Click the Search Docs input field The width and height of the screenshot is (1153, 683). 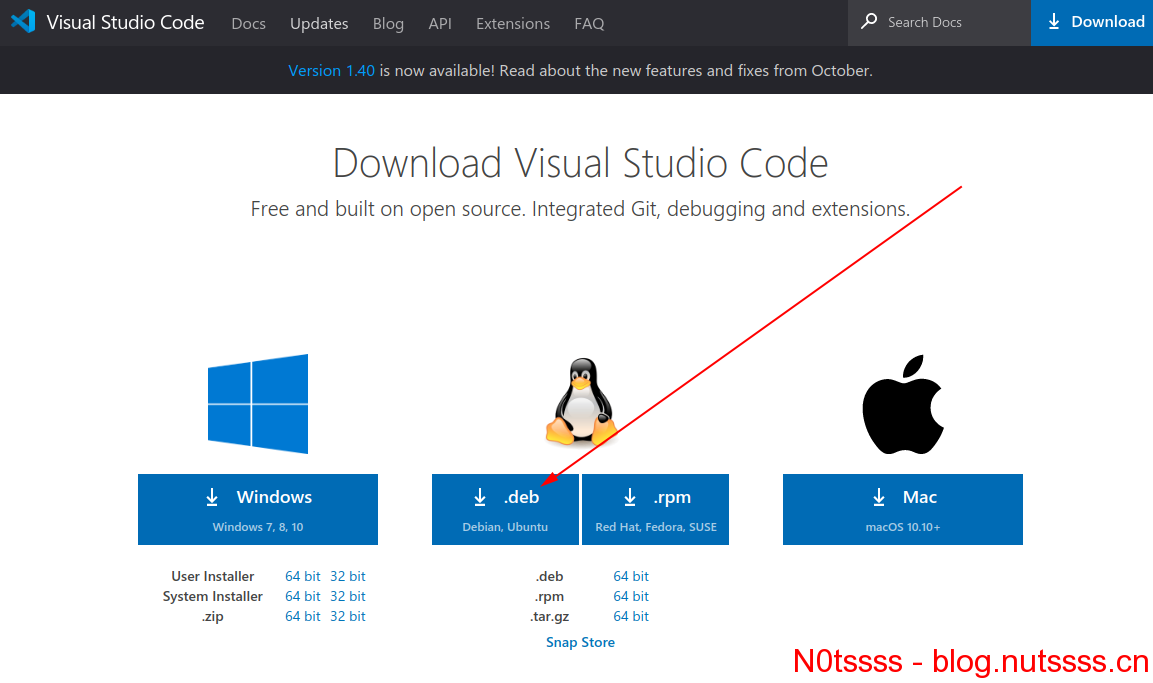point(940,23)
